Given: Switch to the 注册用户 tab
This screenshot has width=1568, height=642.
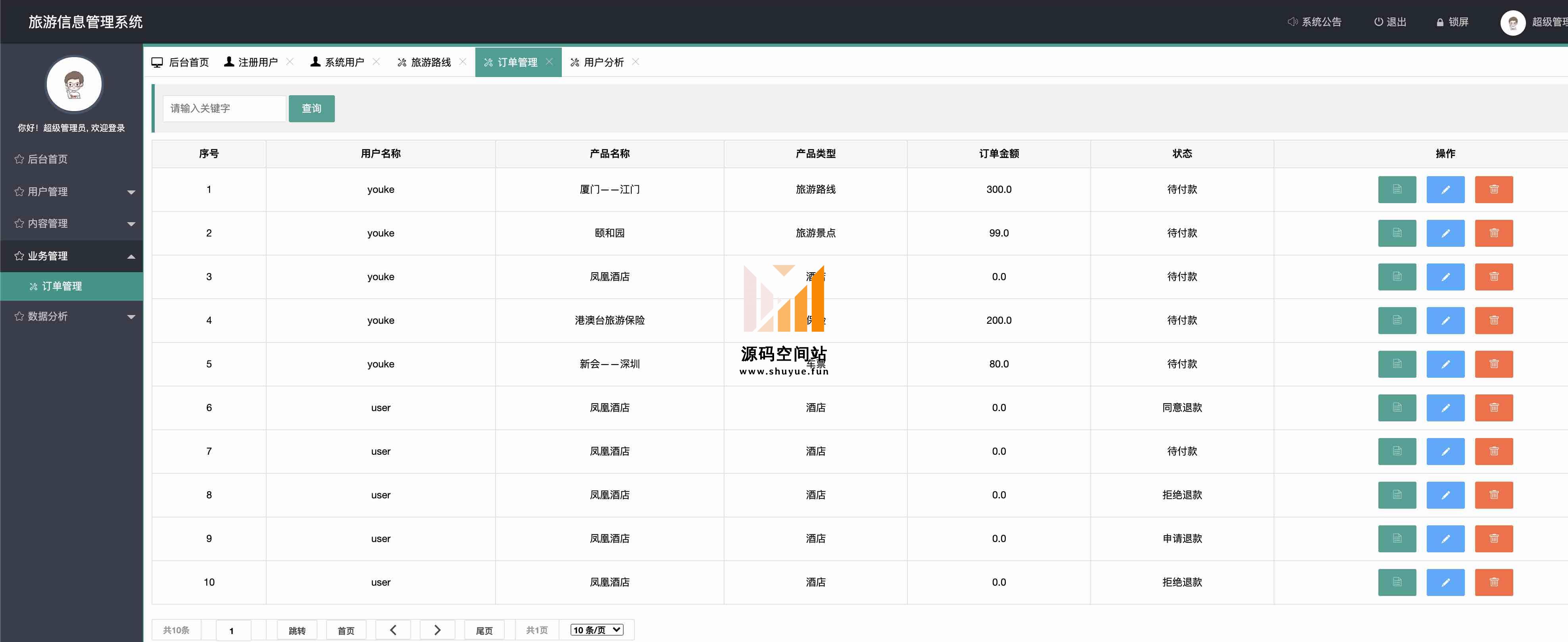Looking at the screenshot, I should tap(251, 62).
